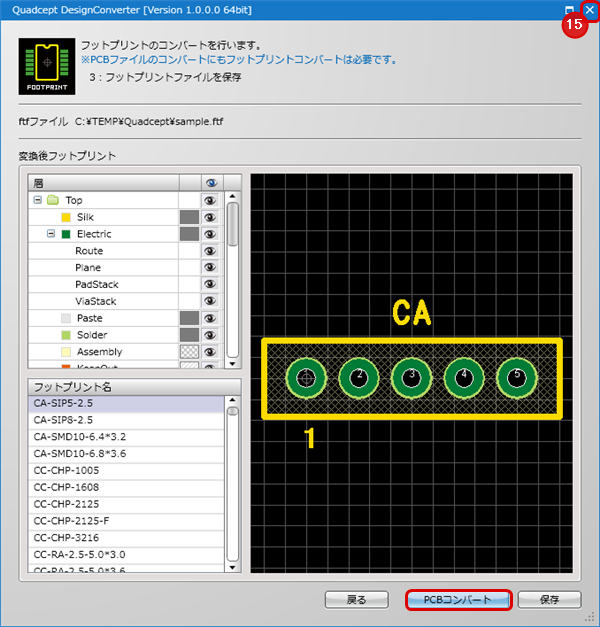This screenshot has width=600, height=627.
Task: Click the Paste layer color square
Action: click(x=66, y=318)
